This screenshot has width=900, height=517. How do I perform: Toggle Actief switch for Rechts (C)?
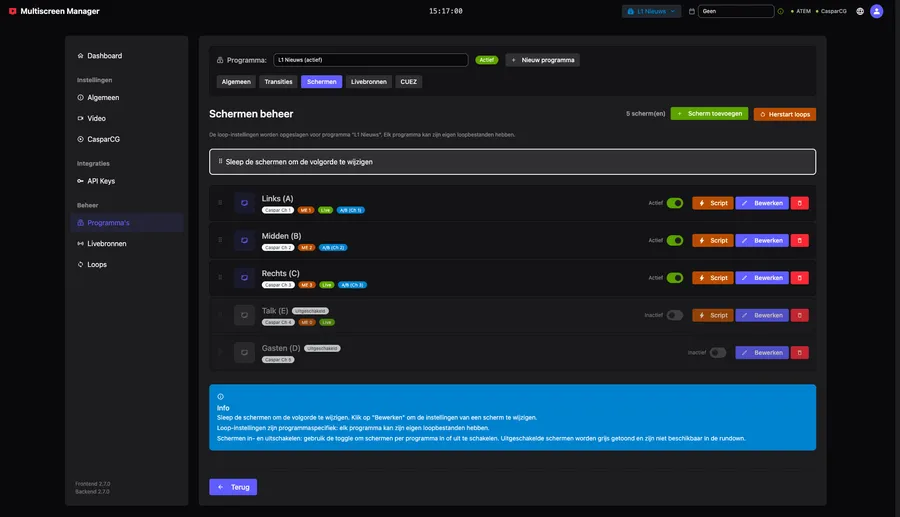pyautogui.click(x=675, y=278)
